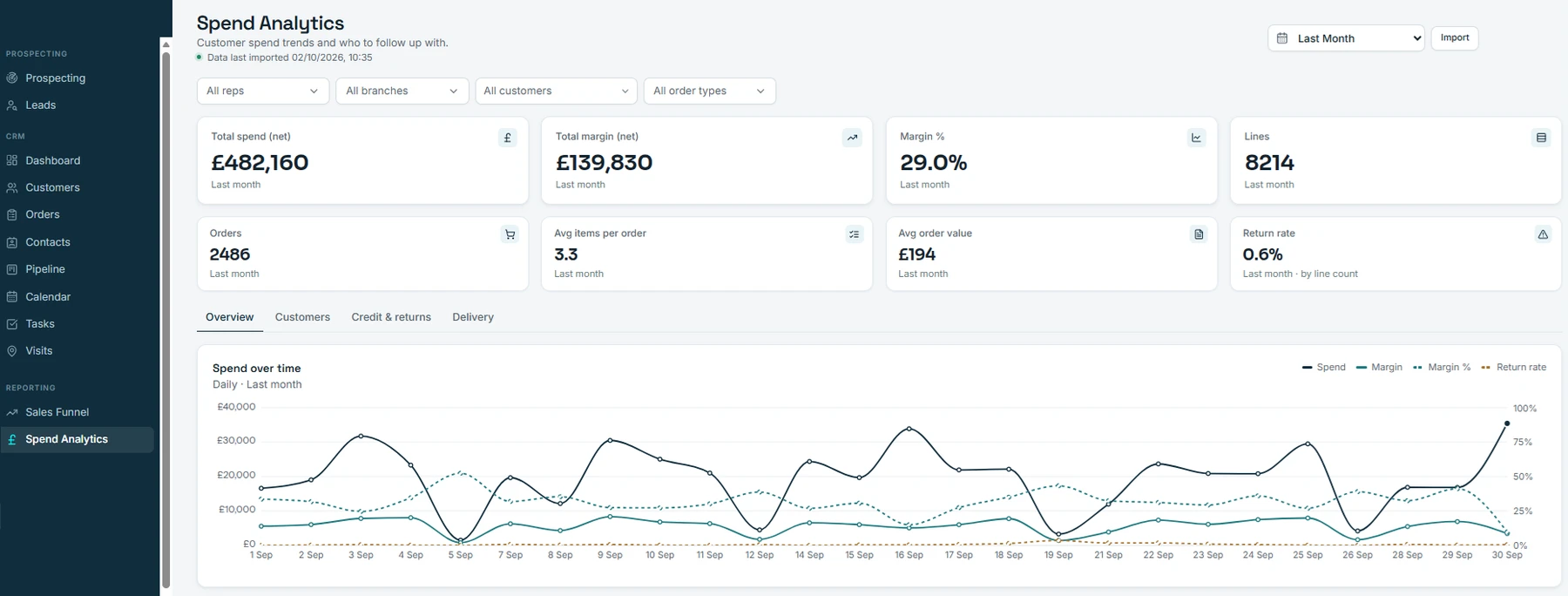Image resolution: width=1568 pixels, height=596 pixels.
Task: Click the Spend Analytics pound icon
Action: tap(12, 439)
